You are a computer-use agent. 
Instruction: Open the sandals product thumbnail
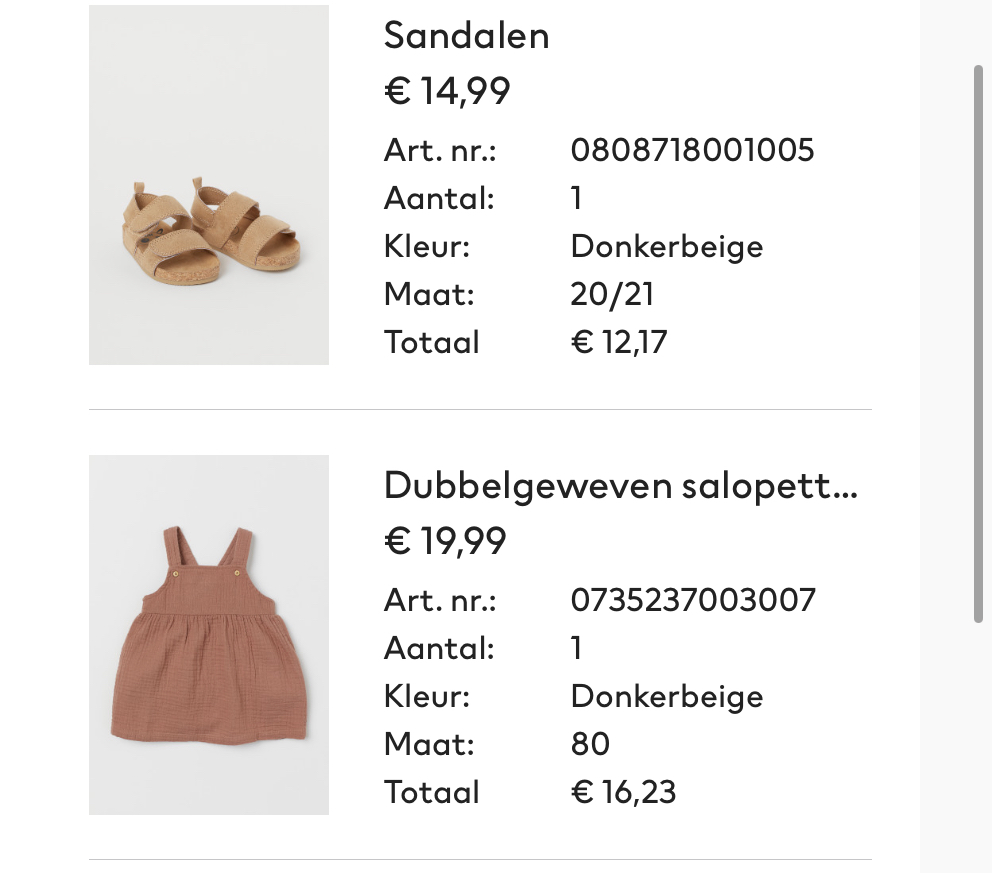click(209, 185)
